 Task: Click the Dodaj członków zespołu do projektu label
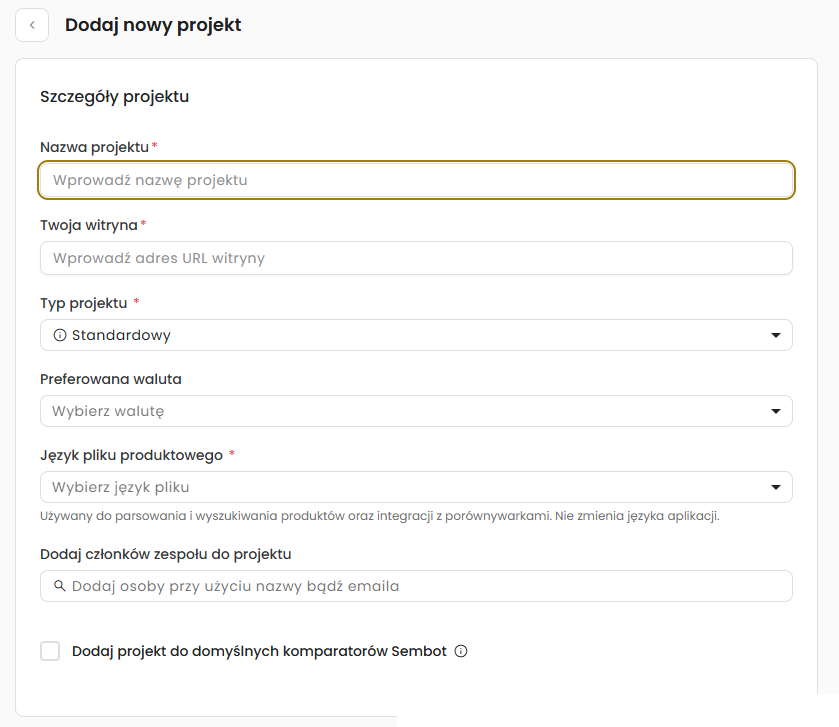pos(166,554)
